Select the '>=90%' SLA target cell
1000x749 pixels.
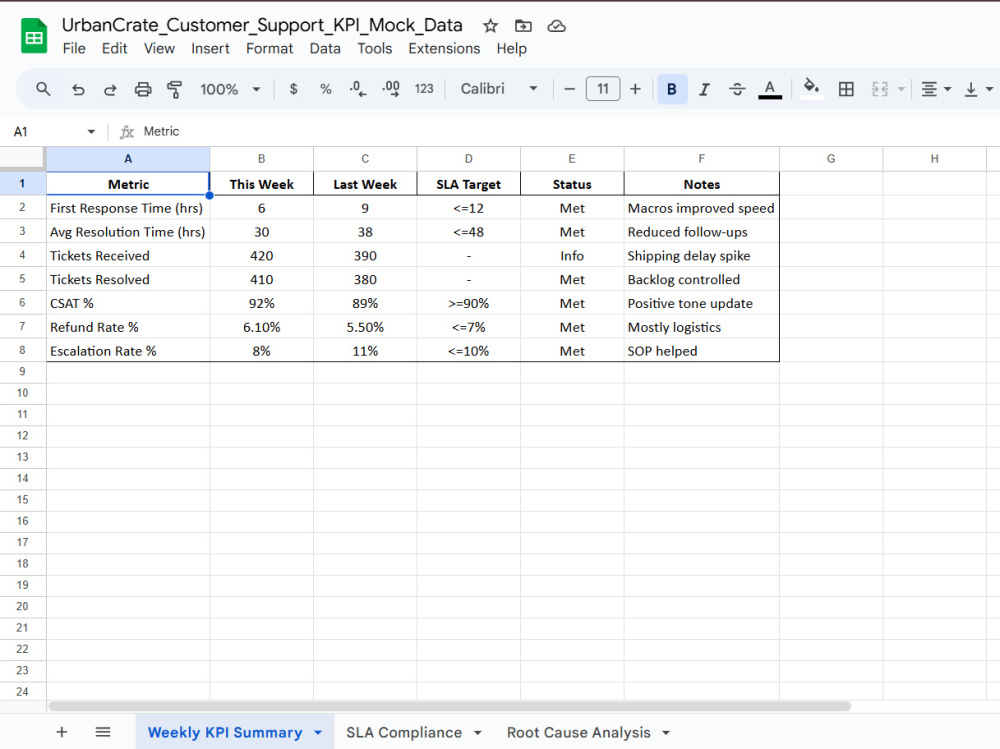(x=469, y=303)
